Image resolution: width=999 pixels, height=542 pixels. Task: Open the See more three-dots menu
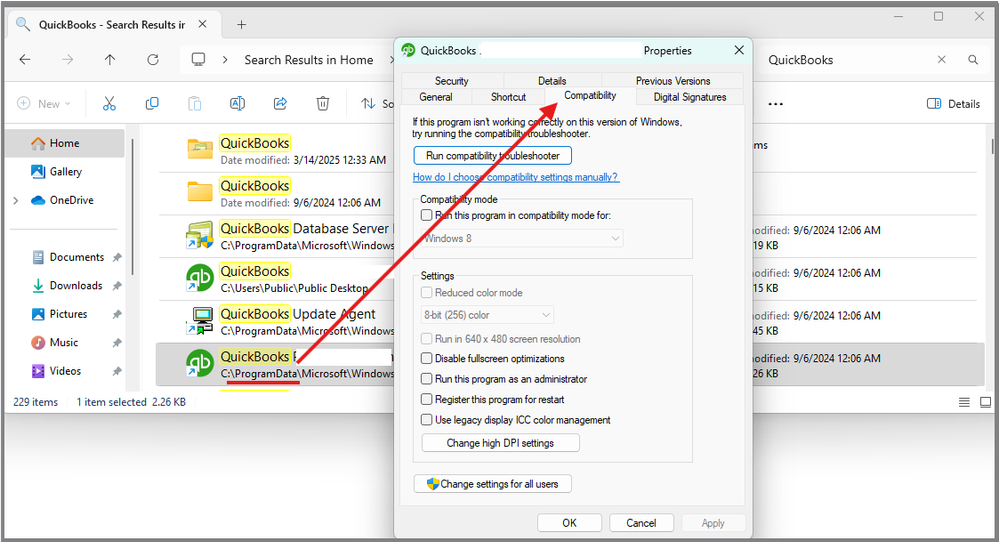[775, 104]
